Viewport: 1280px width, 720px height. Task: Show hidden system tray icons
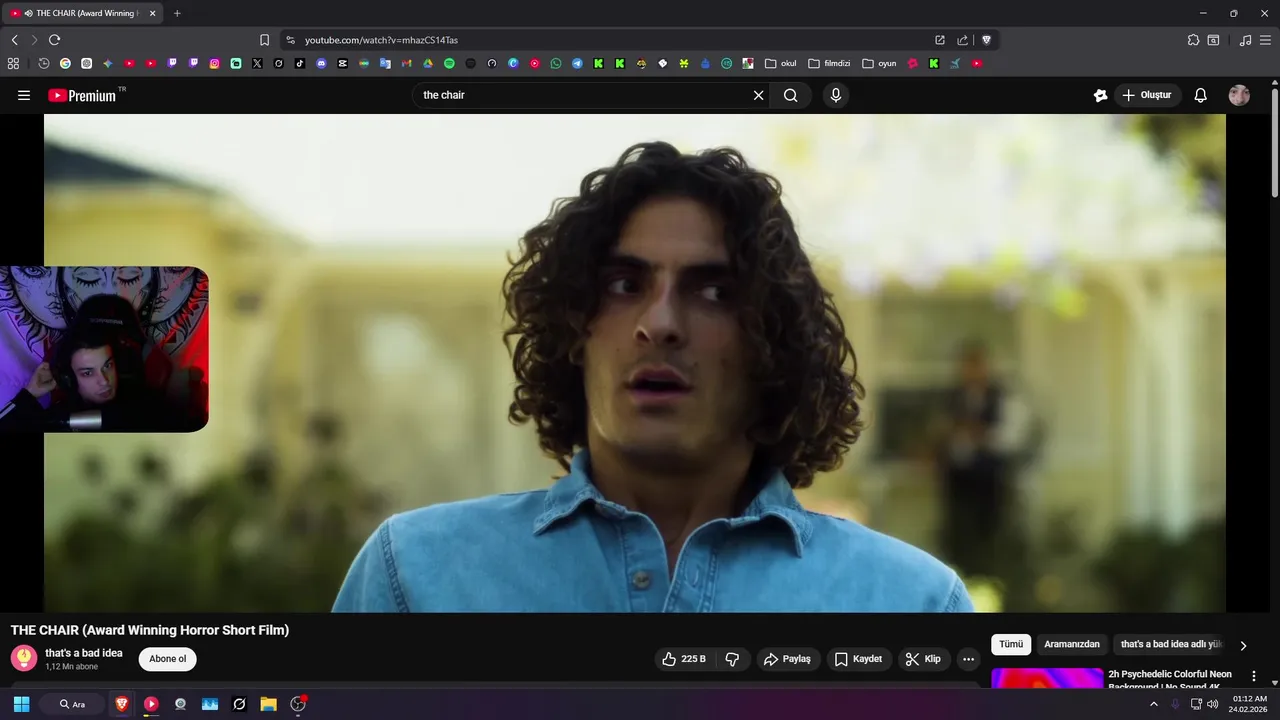click(x=1153, y=704)
